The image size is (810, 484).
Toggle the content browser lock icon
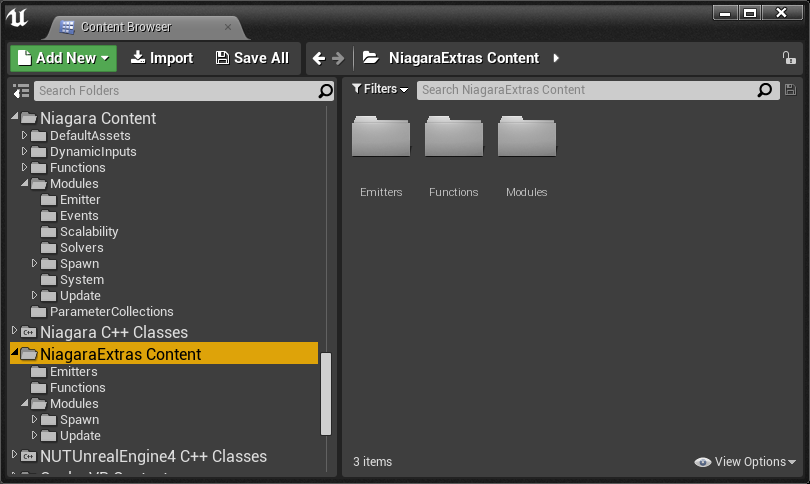point(789,58)
